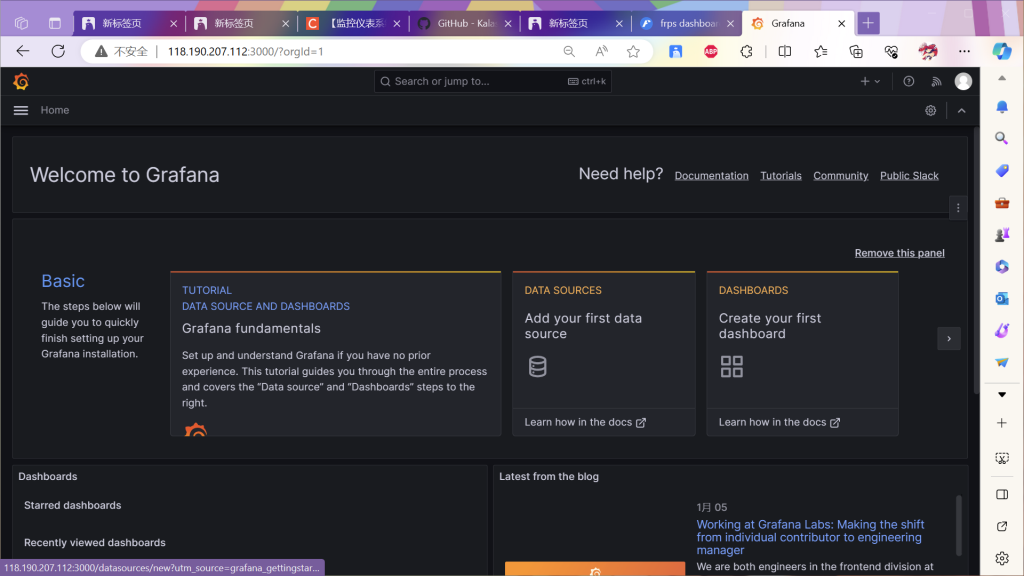Open the Community link
The image size is (1024, 576).
(840, 176)
